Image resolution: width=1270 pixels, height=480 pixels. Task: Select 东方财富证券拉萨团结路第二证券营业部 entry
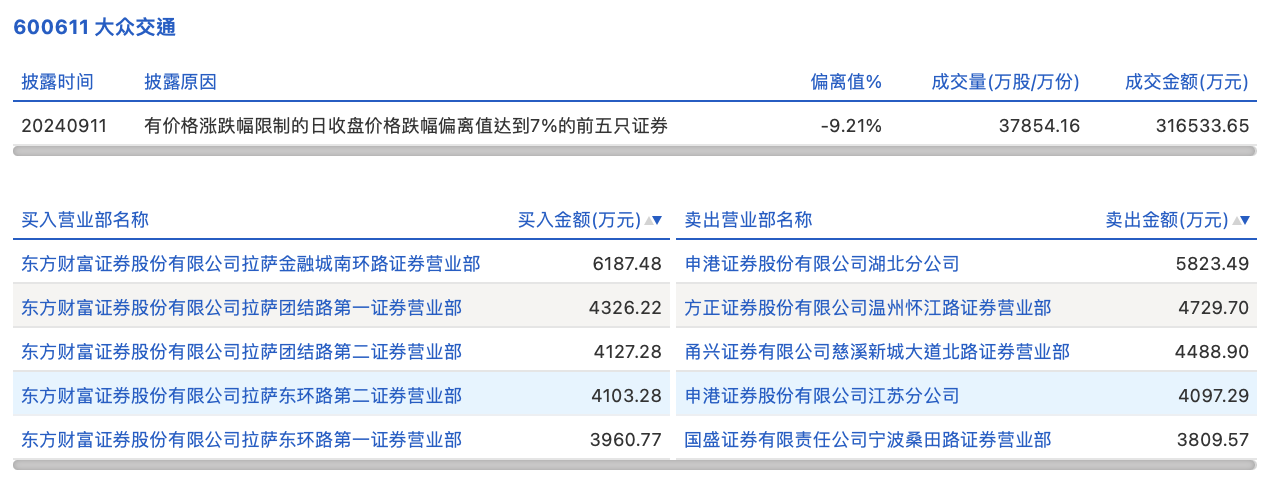(x=241, y=352)
